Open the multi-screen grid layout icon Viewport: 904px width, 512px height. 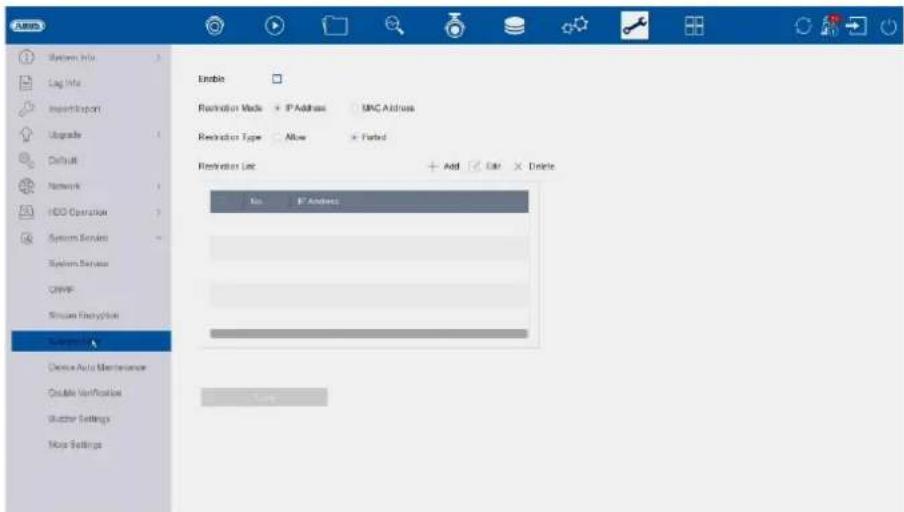694,26
